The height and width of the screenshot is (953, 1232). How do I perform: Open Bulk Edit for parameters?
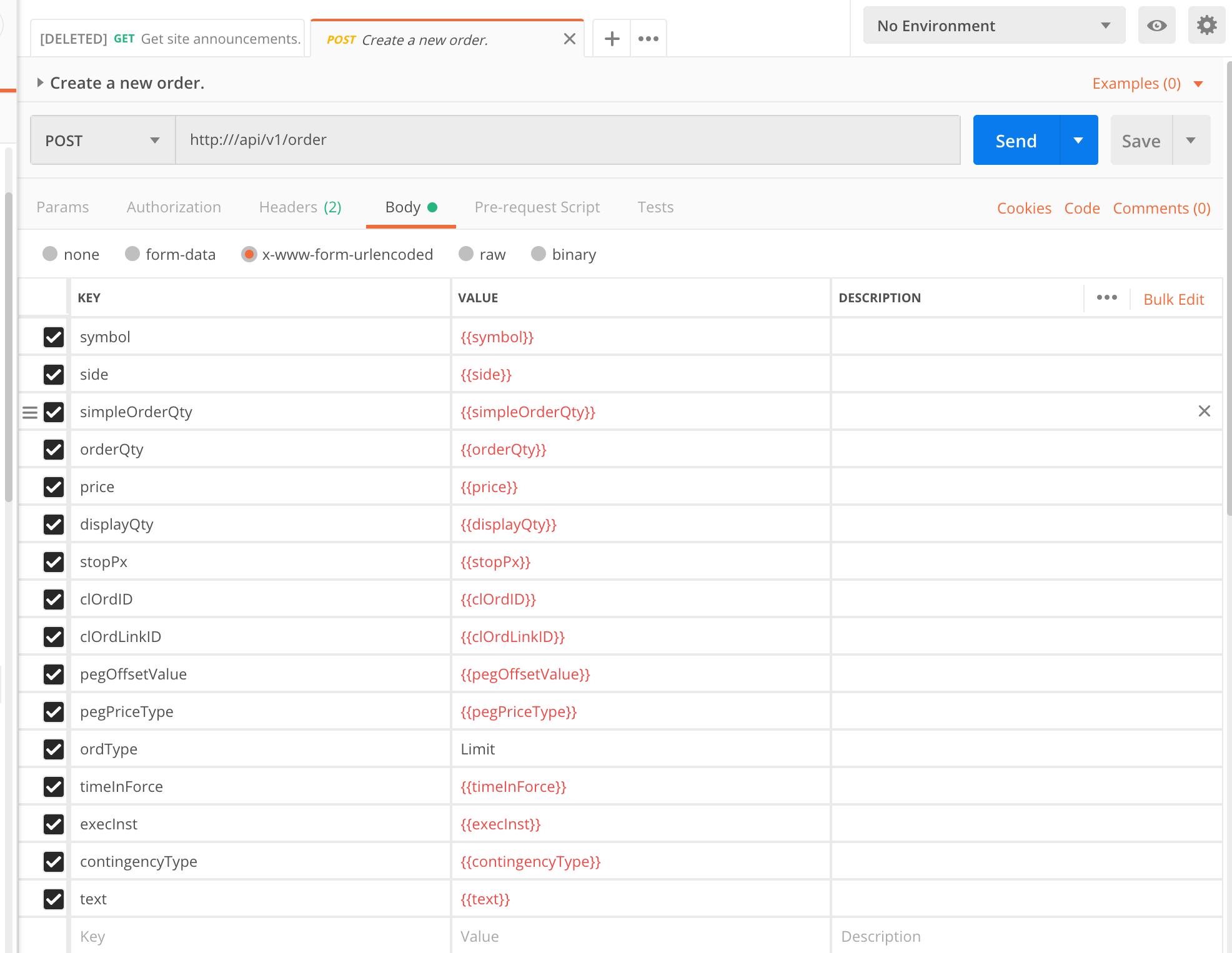click(1173, 299)
